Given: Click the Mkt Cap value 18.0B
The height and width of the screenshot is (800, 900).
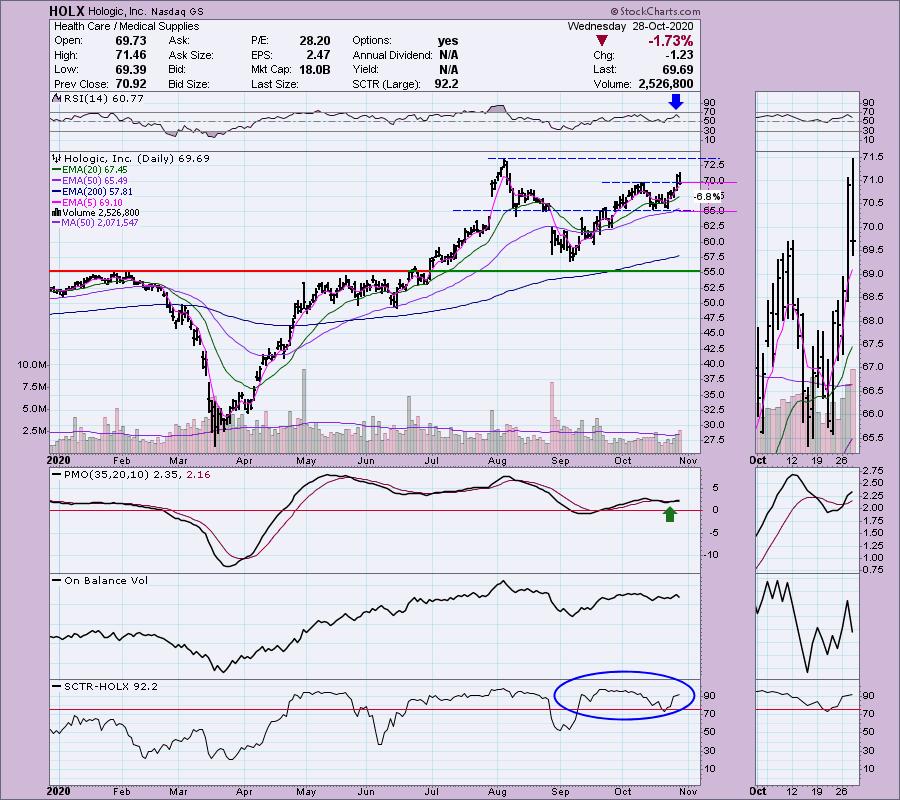Looking at the screenshot, I should pyautogui.click(x=315, y=69).
